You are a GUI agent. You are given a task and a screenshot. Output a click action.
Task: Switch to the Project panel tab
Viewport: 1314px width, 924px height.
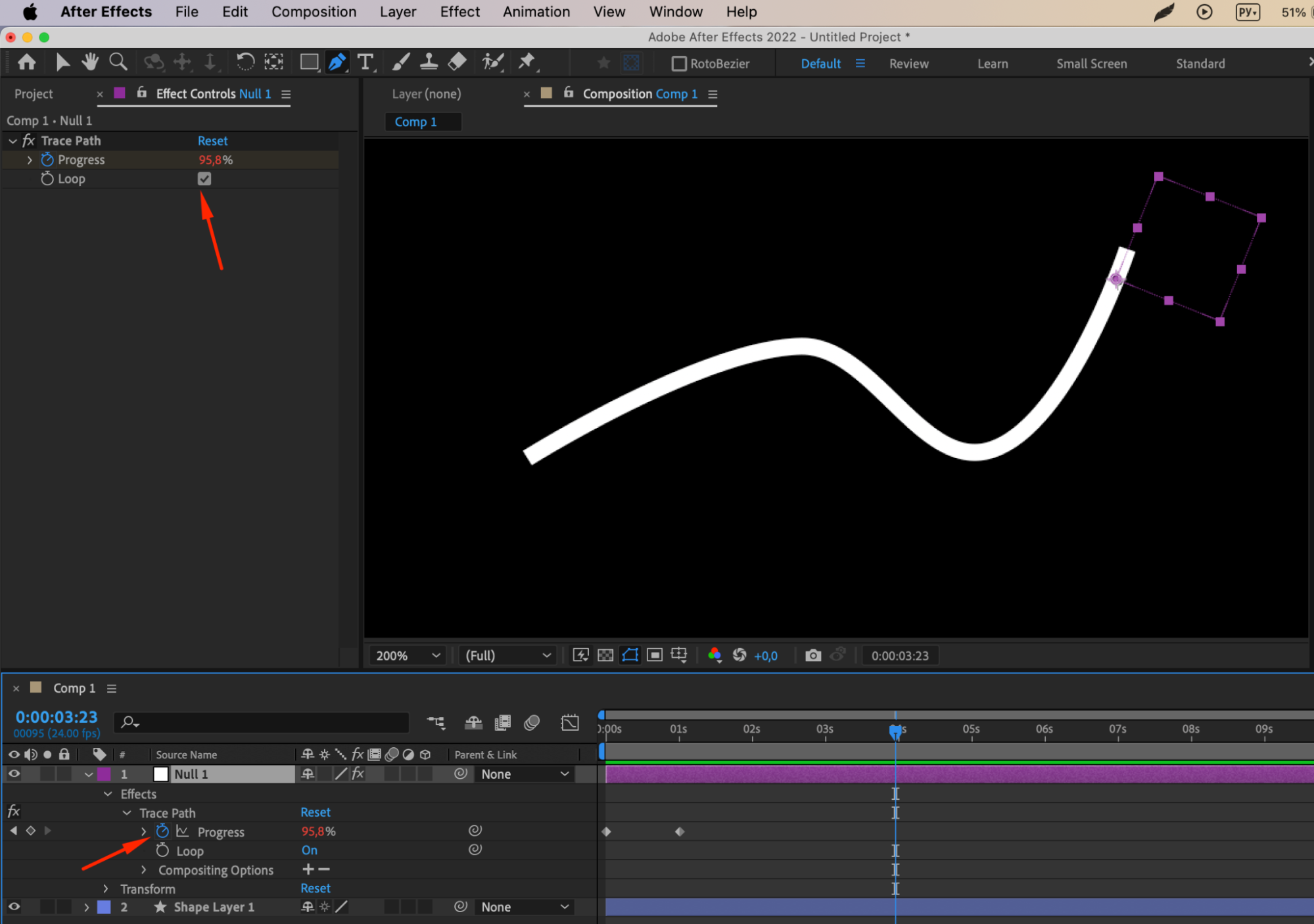coord(34,94)
